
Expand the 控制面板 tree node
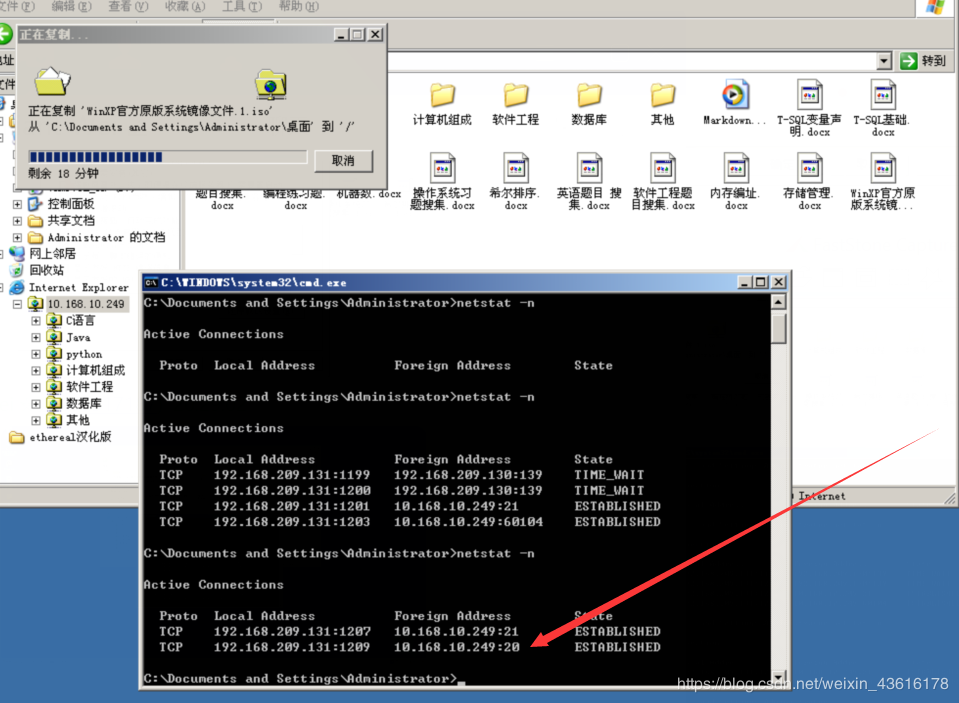17,204
